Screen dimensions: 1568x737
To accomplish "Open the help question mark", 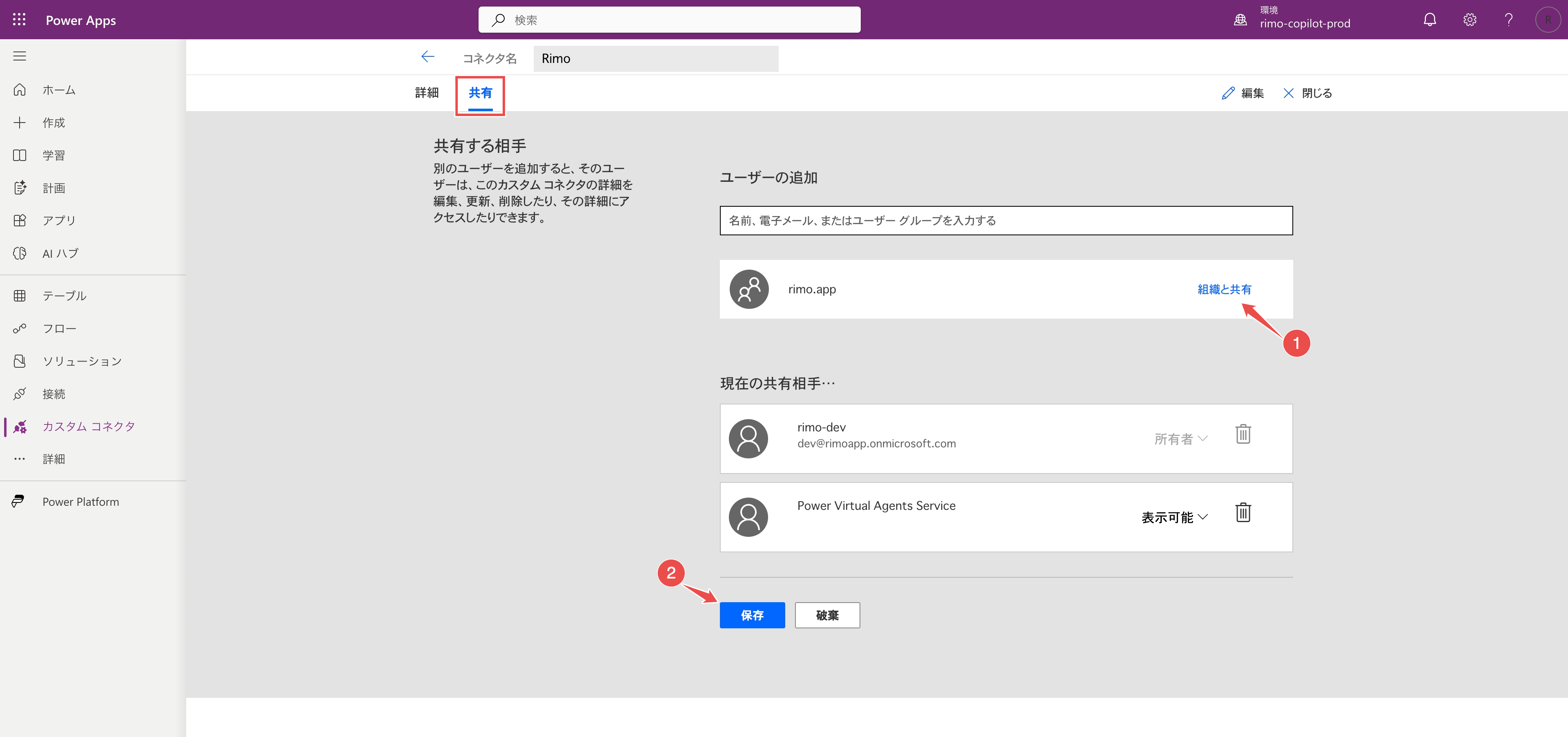I will pos(1508,20).
